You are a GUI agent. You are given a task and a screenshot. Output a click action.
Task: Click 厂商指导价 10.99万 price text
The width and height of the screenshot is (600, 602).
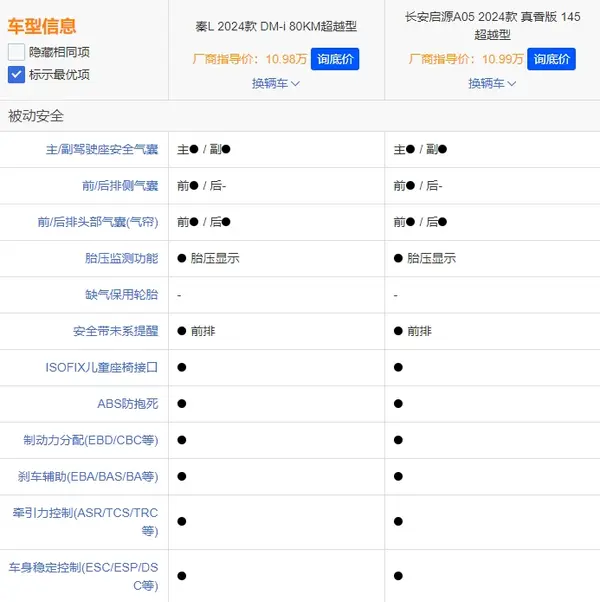(x=466, y=59)
